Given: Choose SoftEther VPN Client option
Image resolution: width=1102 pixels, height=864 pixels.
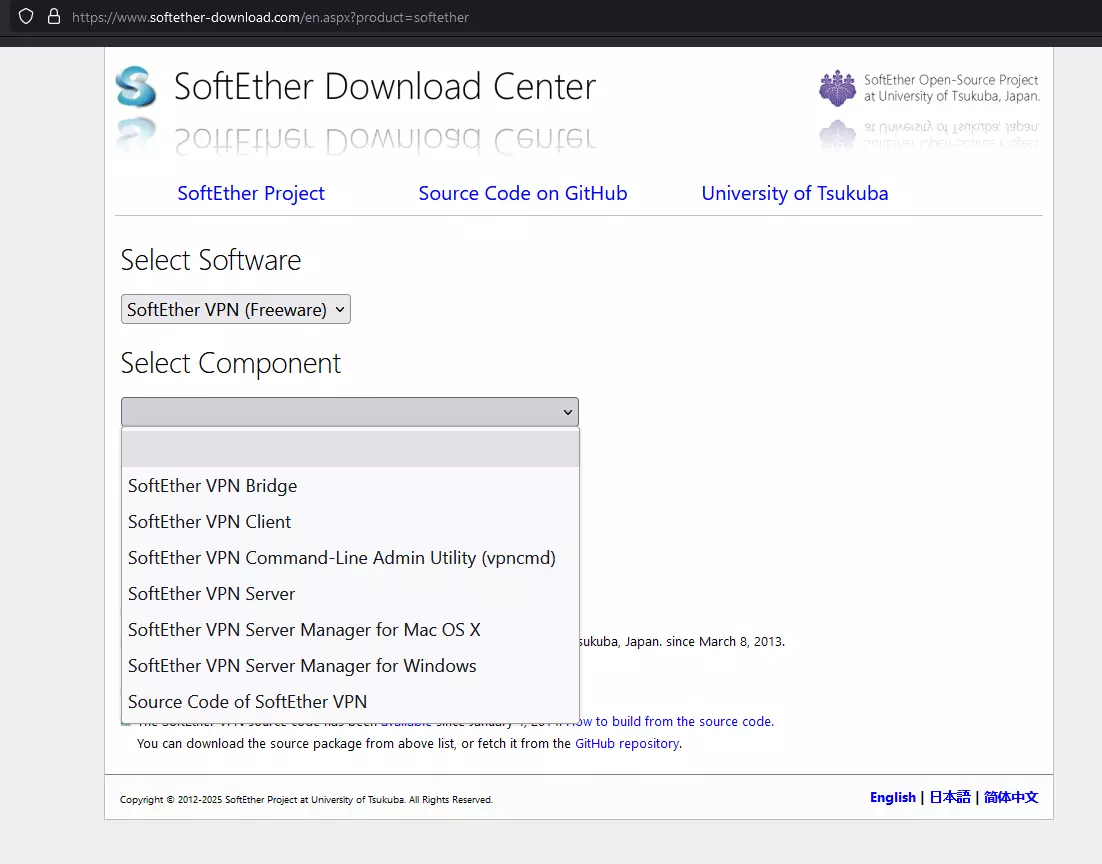Looking at the screenshot, I should click(350, 522).
